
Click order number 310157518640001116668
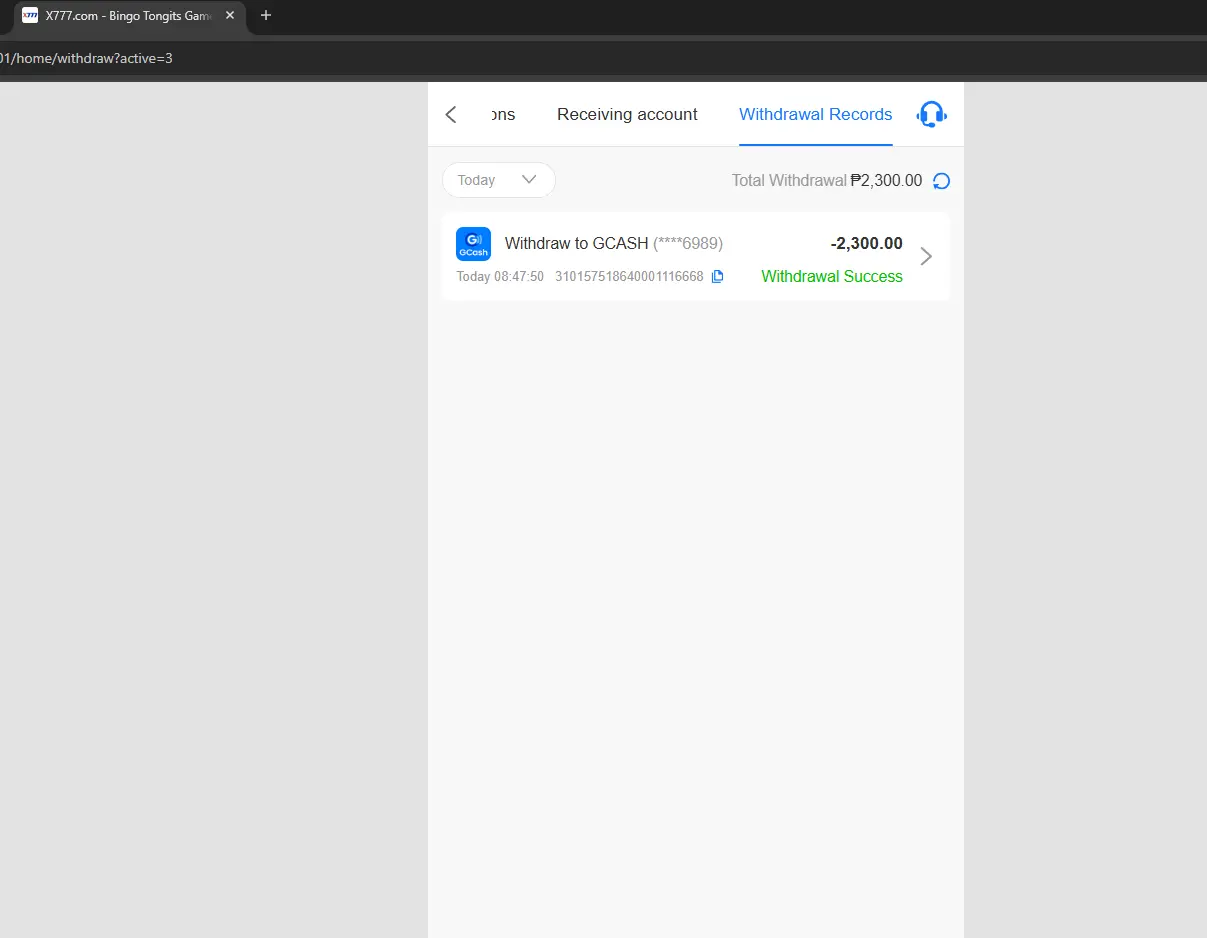coord(629,277)
